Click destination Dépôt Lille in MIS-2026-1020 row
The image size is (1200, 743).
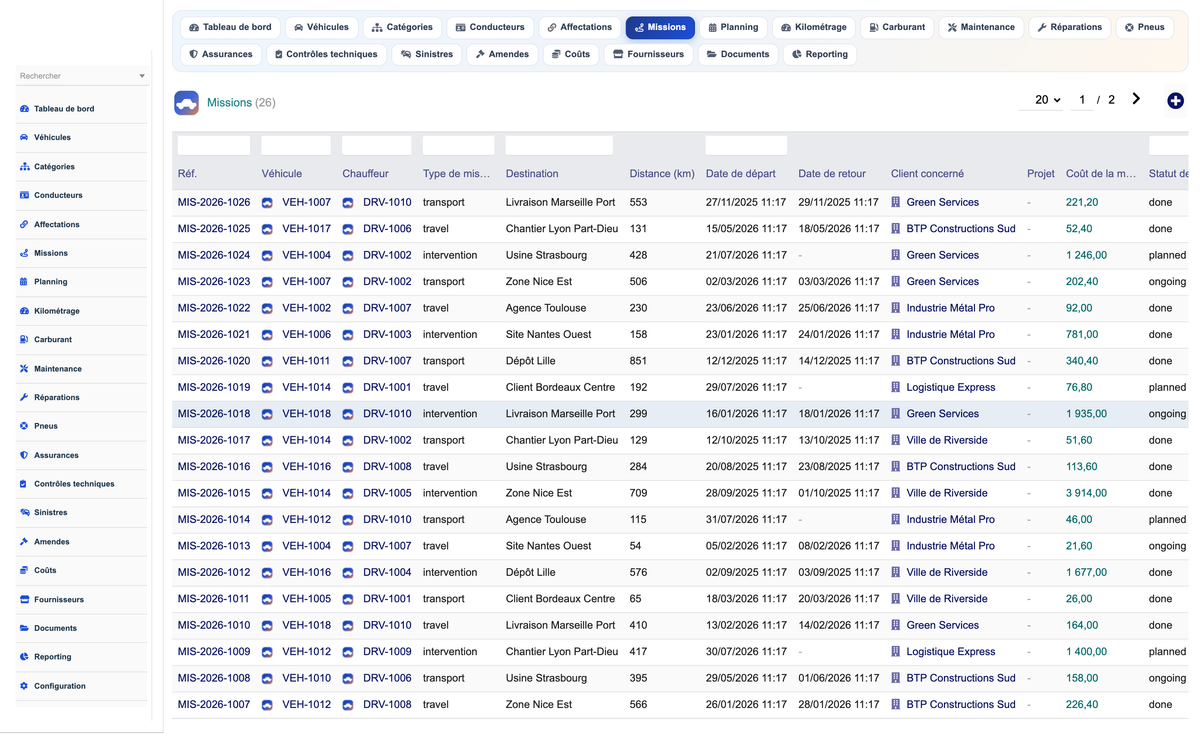coord(530,361)
